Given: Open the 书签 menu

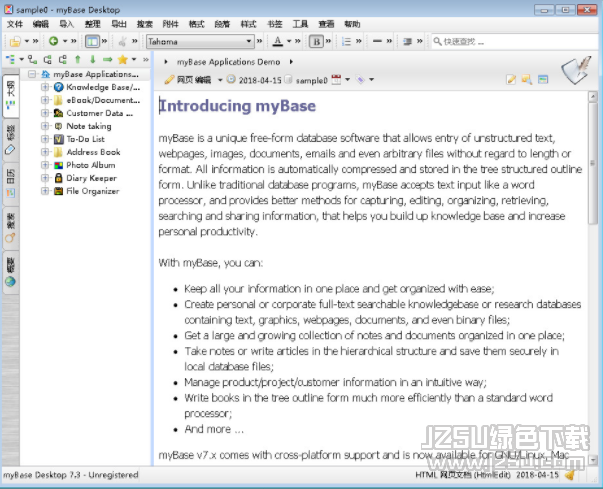Looking at the screenshot, I should coord(275,24).
